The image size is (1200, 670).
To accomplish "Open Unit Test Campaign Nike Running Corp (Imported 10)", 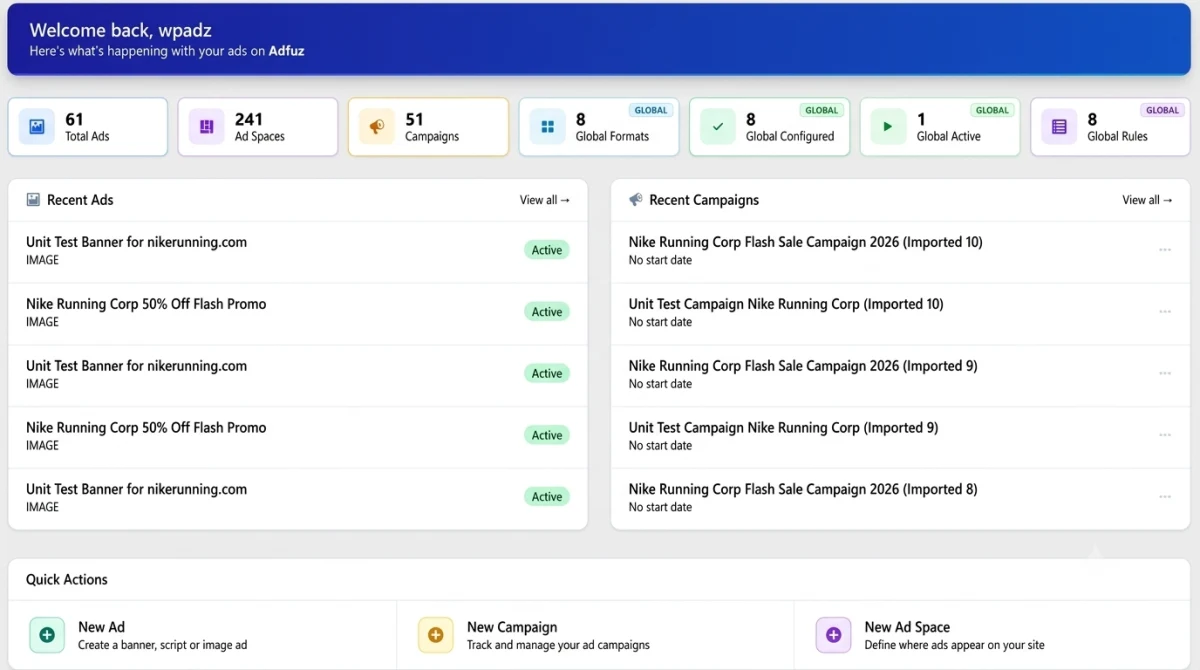I will (786, 304).
